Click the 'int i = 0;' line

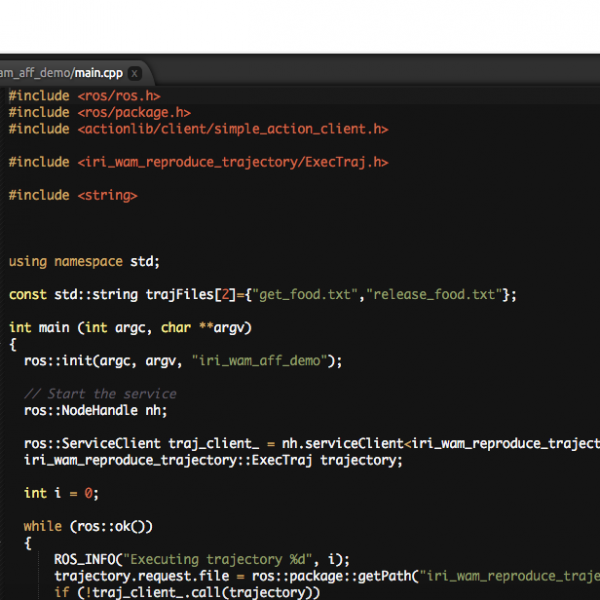click(x=61, y=493)
